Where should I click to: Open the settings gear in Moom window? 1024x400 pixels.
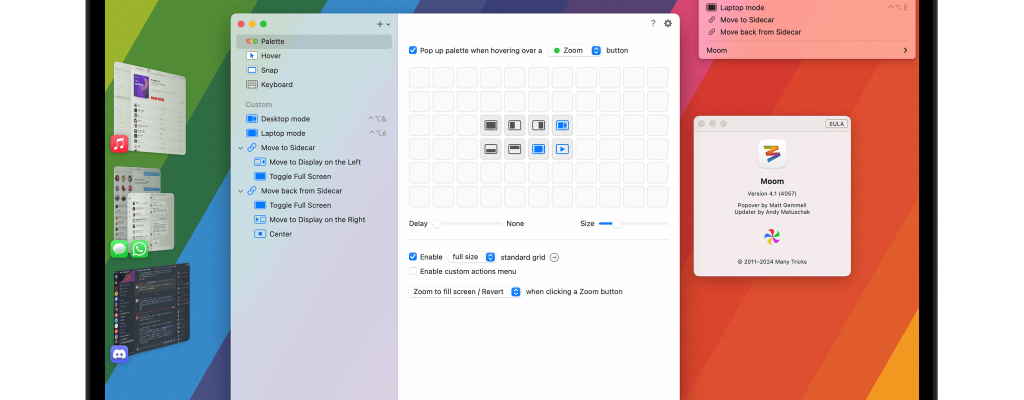tap(668, 23)
